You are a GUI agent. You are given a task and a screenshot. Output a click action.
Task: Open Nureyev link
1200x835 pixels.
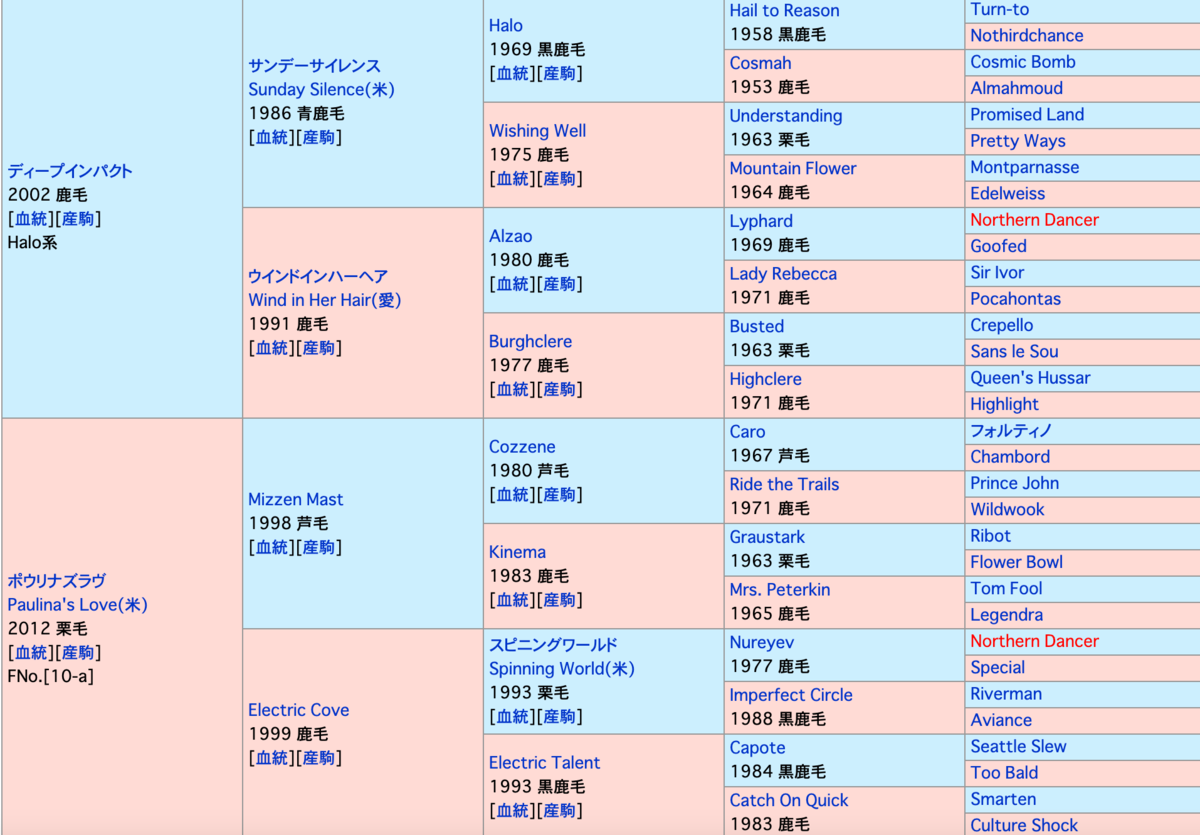(762, 643)
